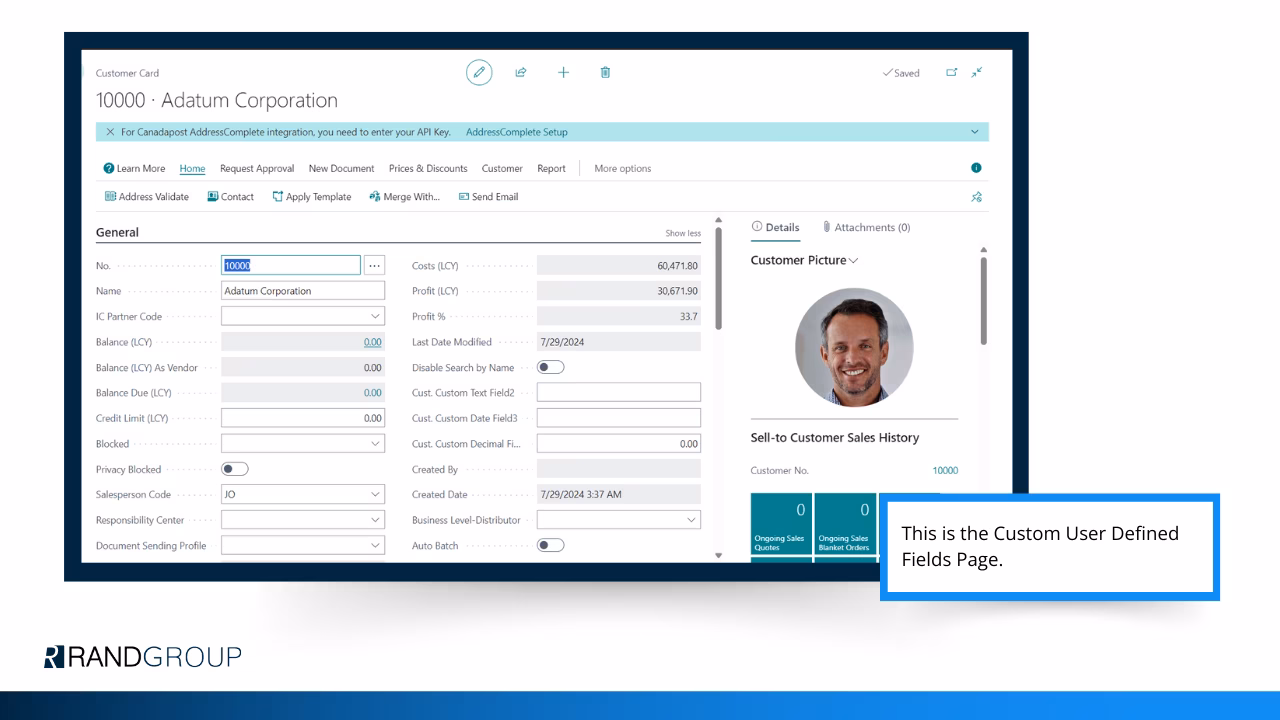Click the No. input field

(x=291, y=265)
